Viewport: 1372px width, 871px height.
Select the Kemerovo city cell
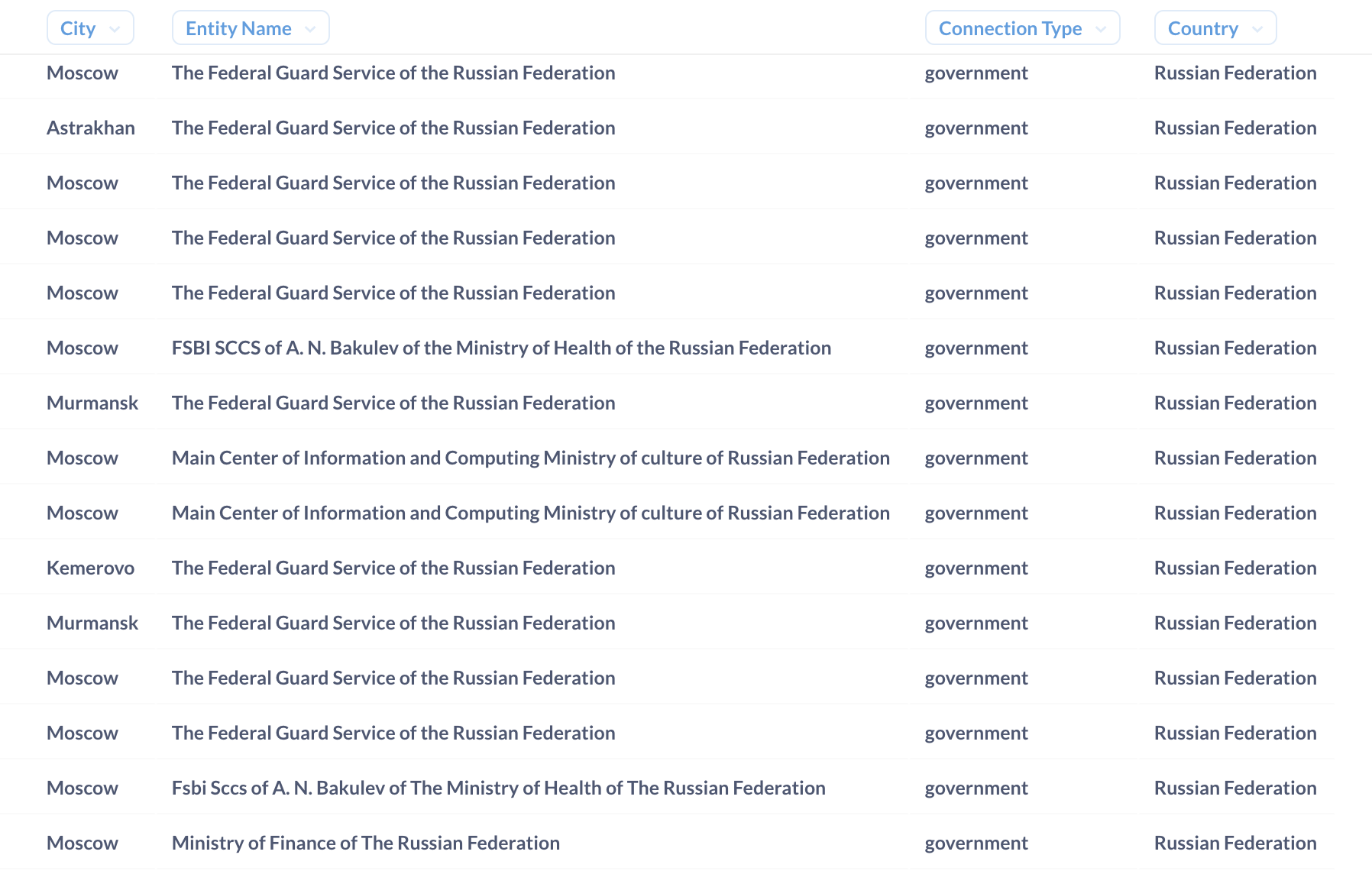point(90,568)
